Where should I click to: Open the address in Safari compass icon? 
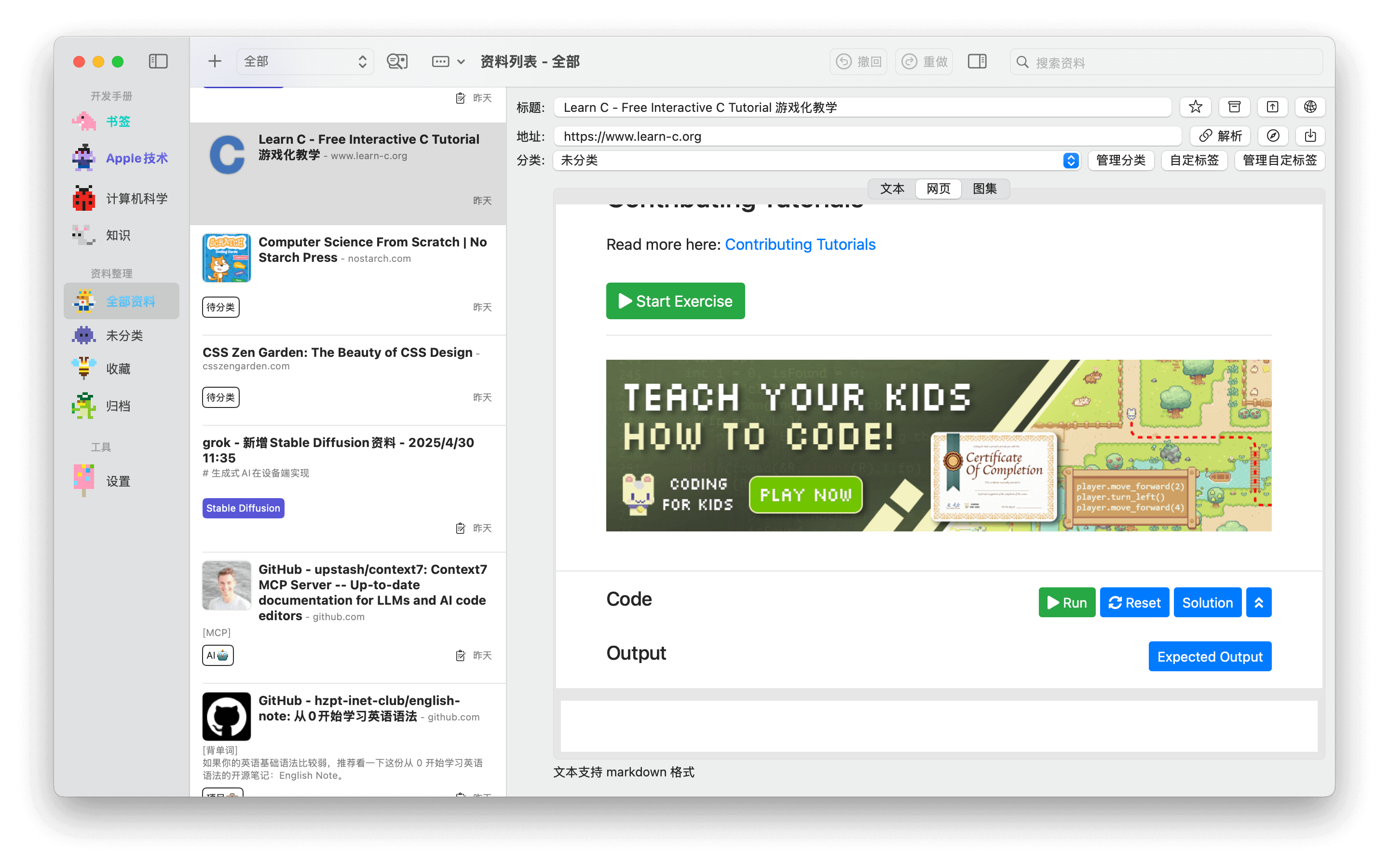click(1273, 136)
